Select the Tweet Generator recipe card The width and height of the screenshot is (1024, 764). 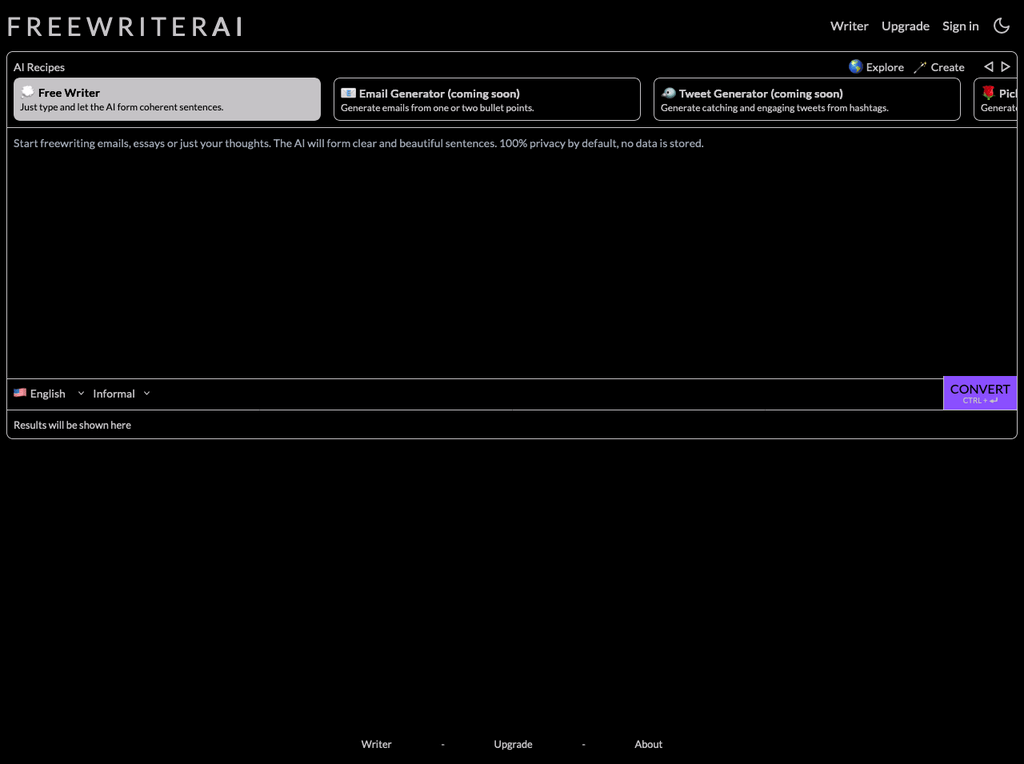pyautogui.click(x=806, y=99)
